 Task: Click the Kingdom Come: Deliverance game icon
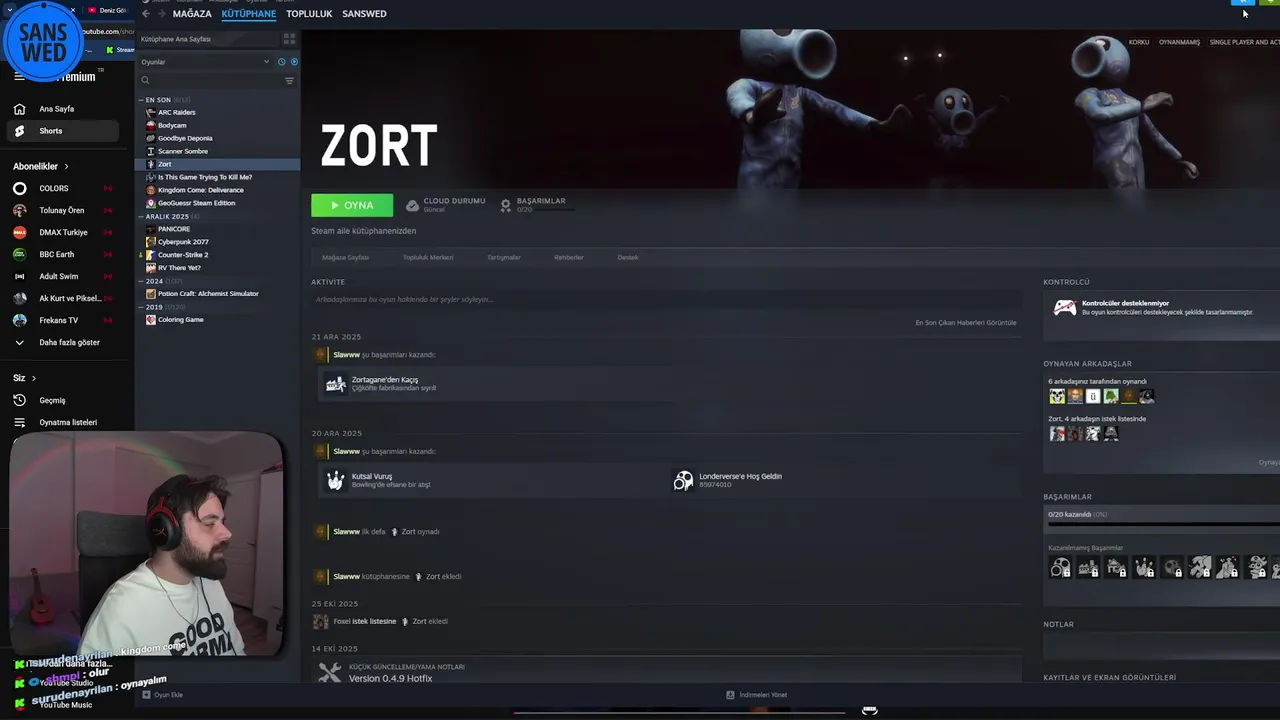click(x=151, y=190)
